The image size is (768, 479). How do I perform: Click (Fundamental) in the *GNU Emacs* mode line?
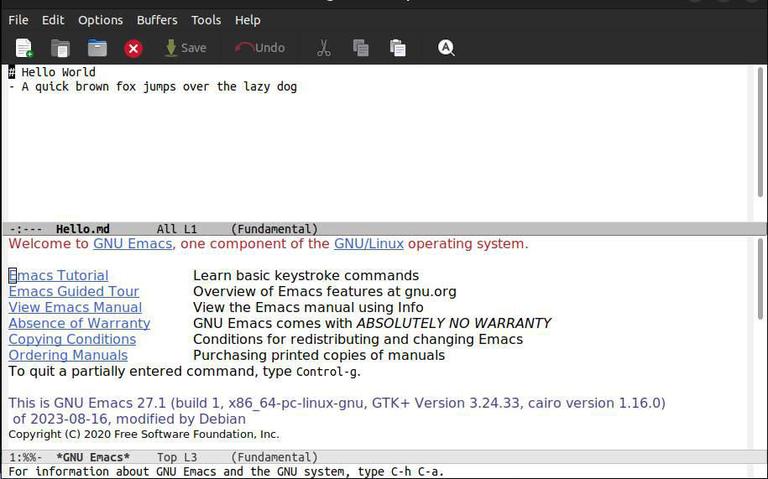tap(274, 457)
